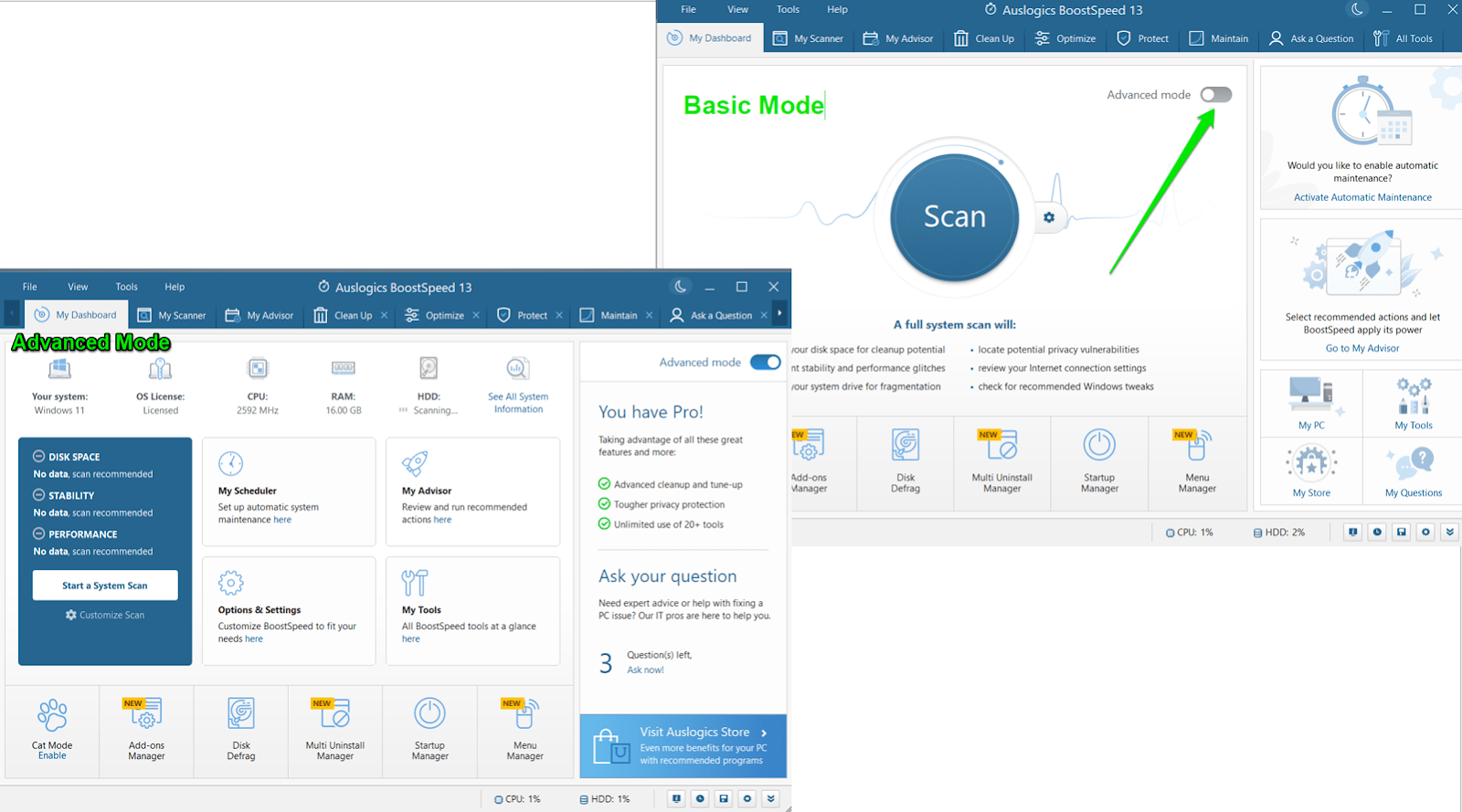Collapse the STABILITY section
The width and height of the screenshot is (1462, 812).
coord(39,495)
